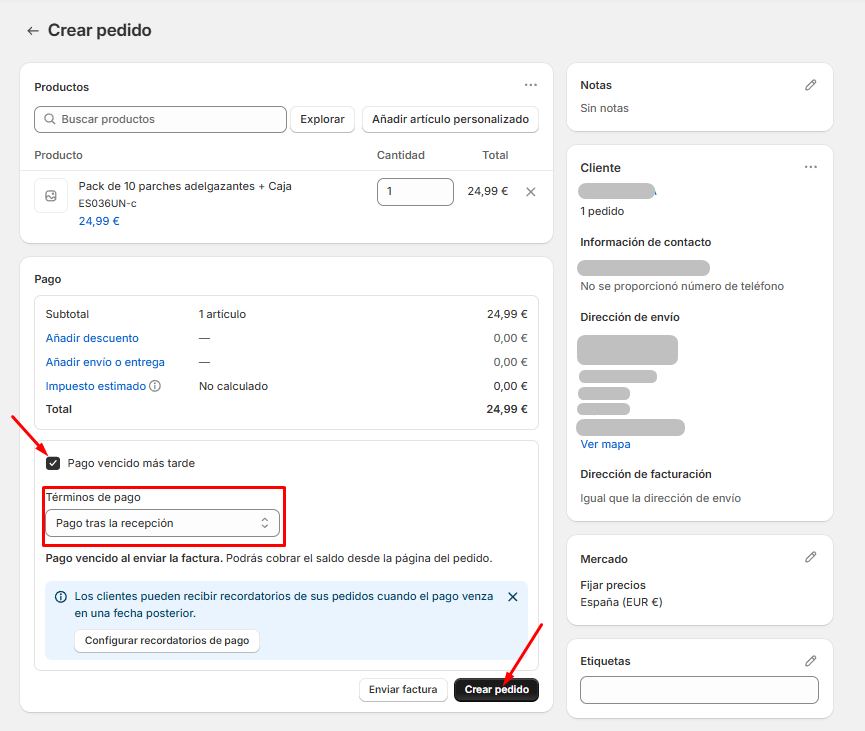Dismiss the payment reminders info banner
This screenshot has height=731, width=865.
pyautogui.click(x=512, y=597)
